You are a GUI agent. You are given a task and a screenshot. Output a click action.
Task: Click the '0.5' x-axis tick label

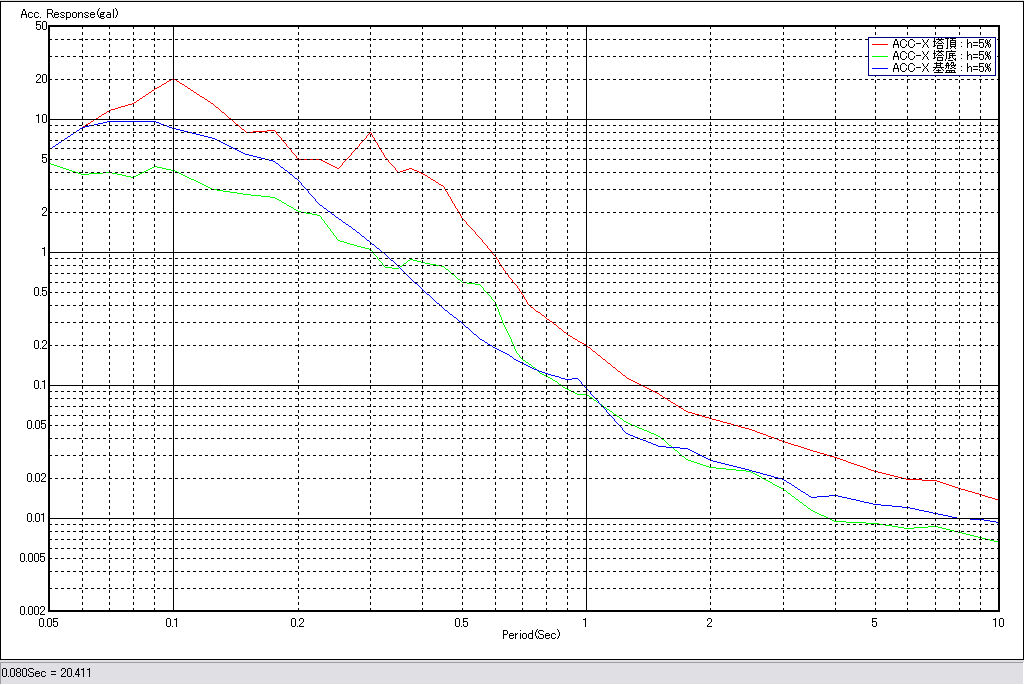461,621
